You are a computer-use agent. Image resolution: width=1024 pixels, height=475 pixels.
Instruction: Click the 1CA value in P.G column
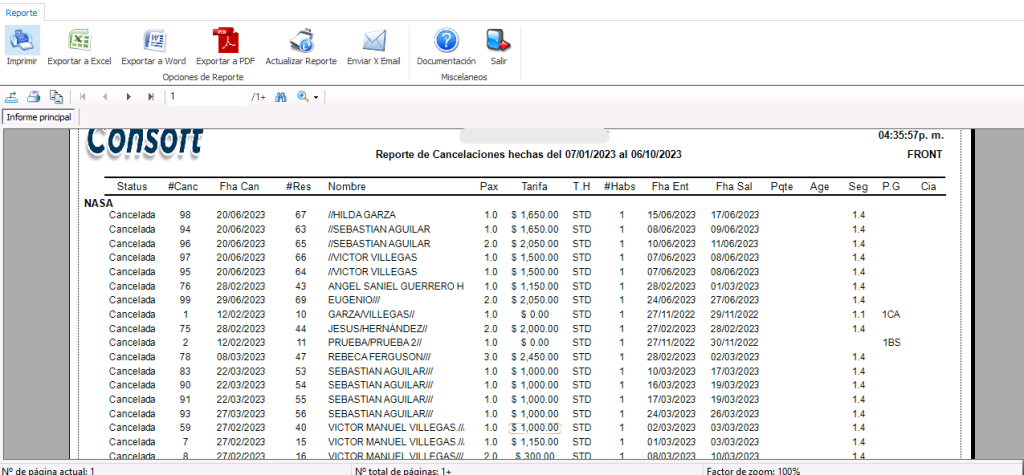click(891, 314)
